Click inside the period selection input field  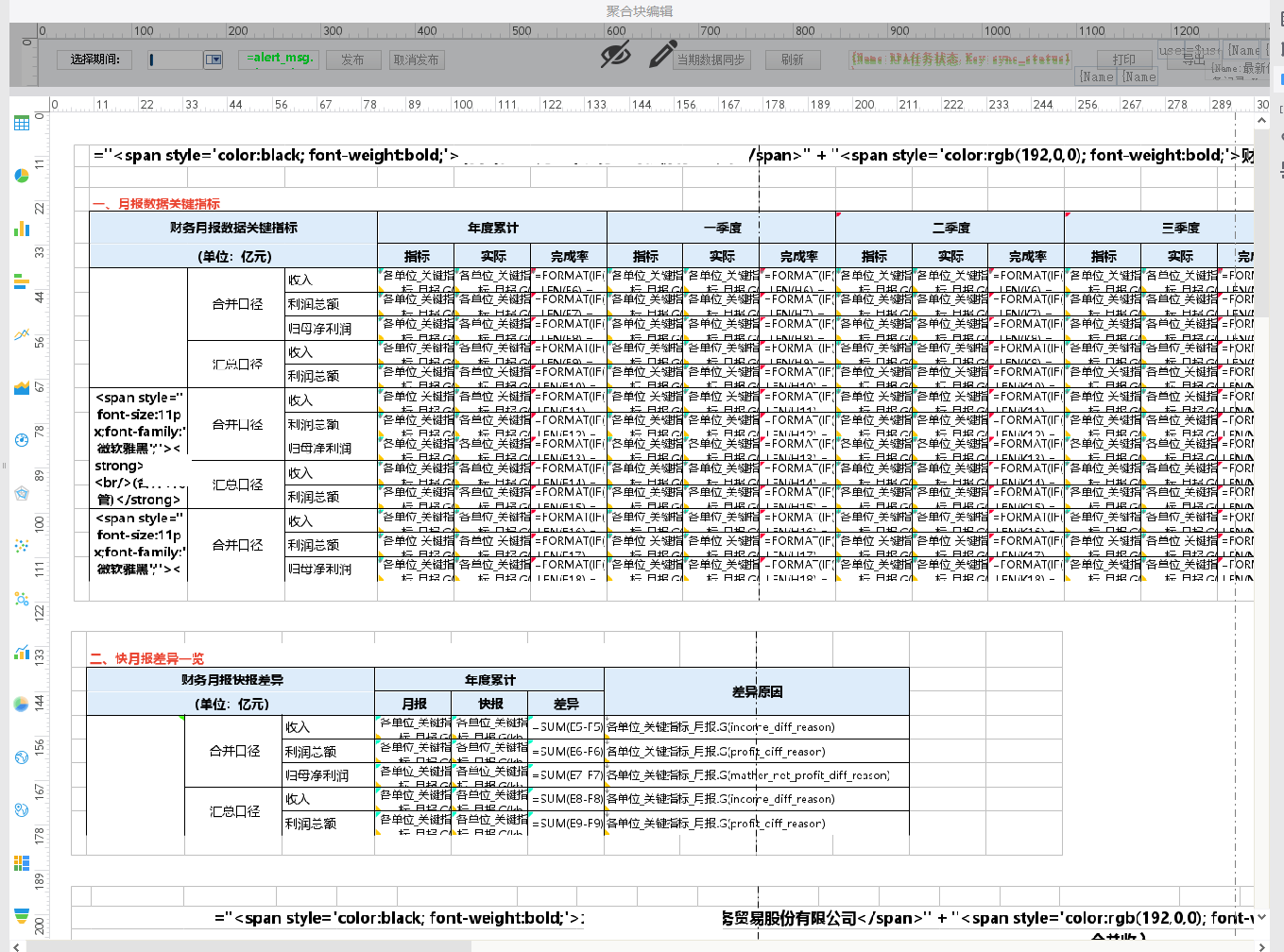(x=175, y=59)
